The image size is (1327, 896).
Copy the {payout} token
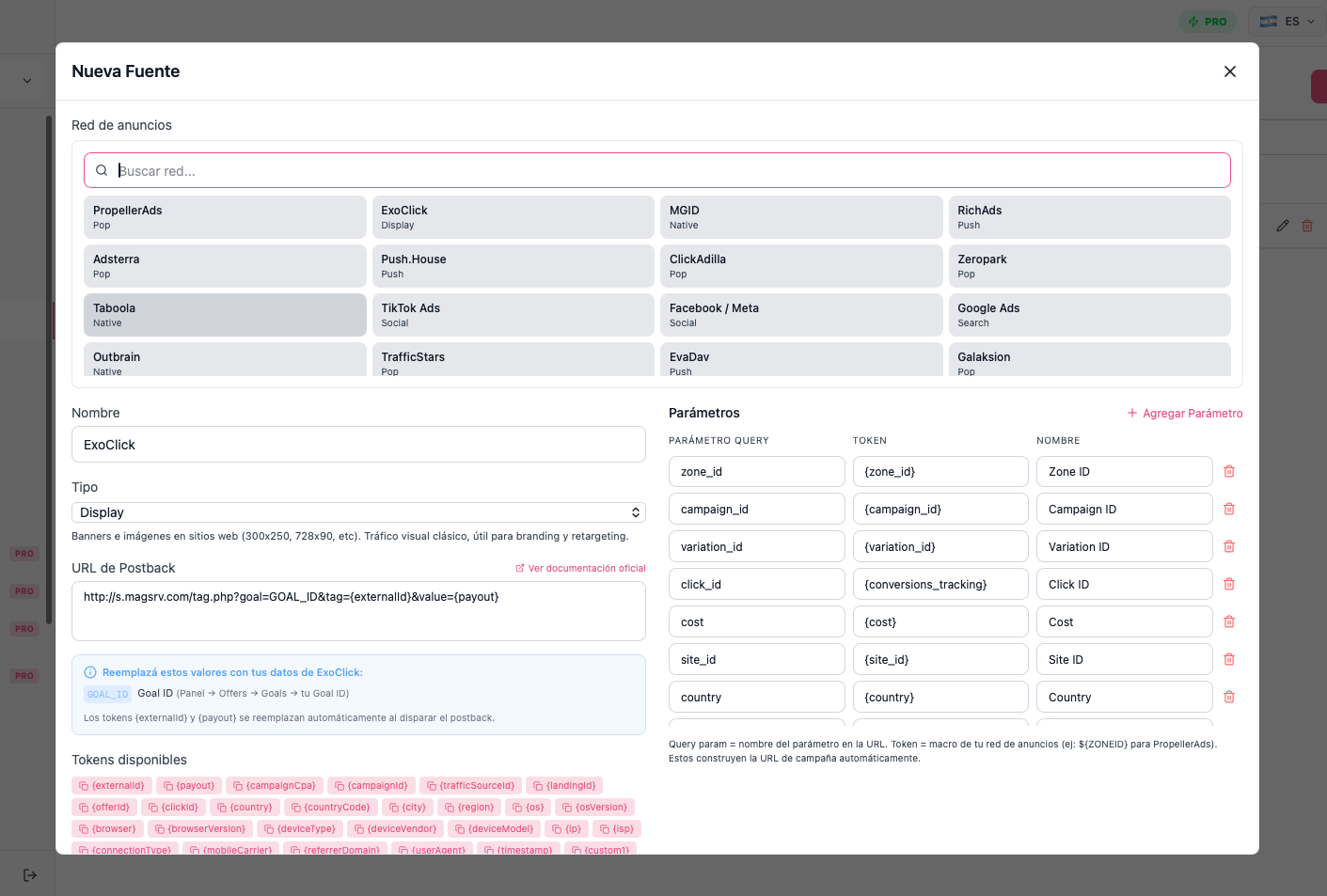pyautogui.click(x=189, y=786)
